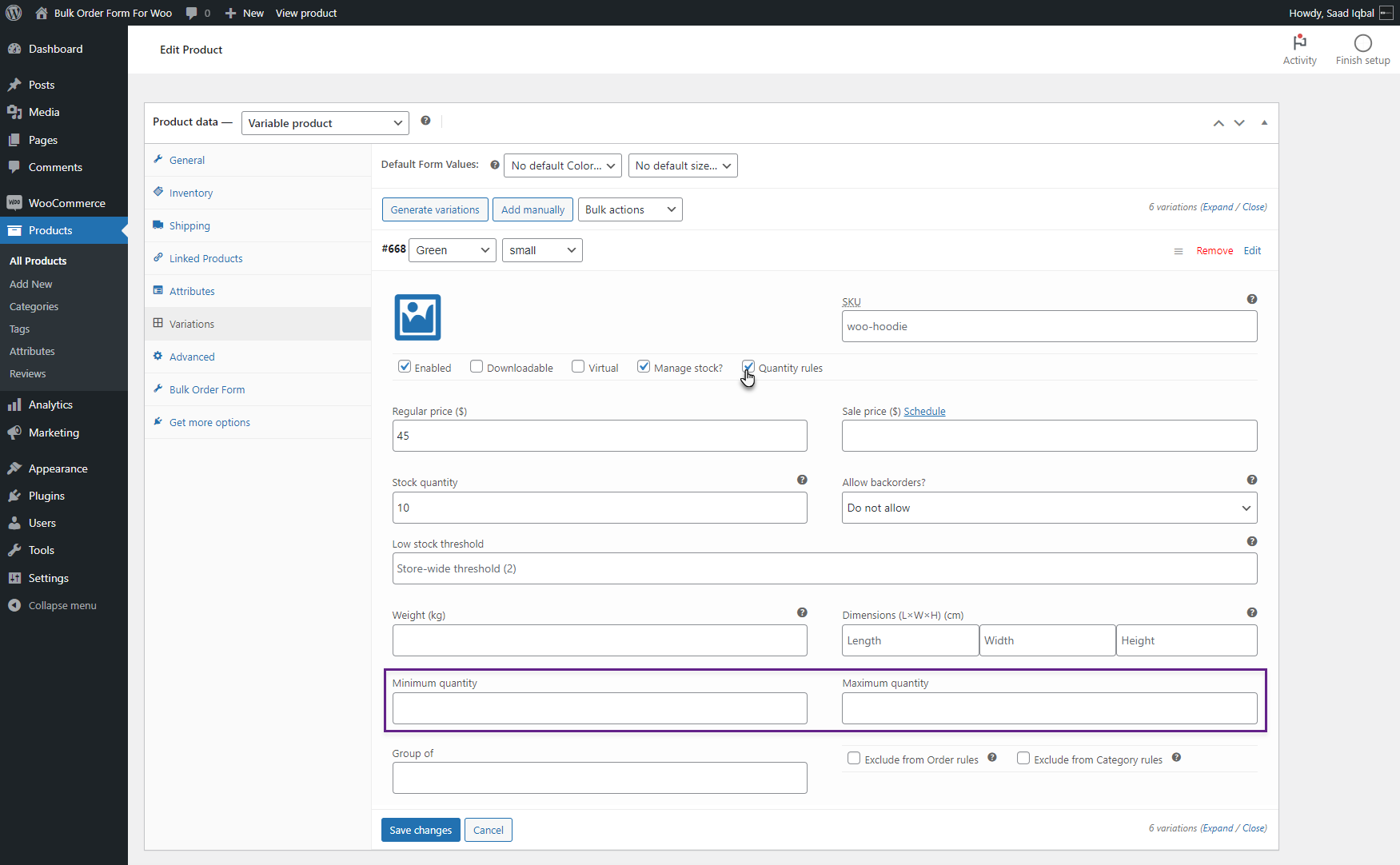Click the Activity flag icon
This screenshot has width=1400, height=865.
click(1299, 42)
